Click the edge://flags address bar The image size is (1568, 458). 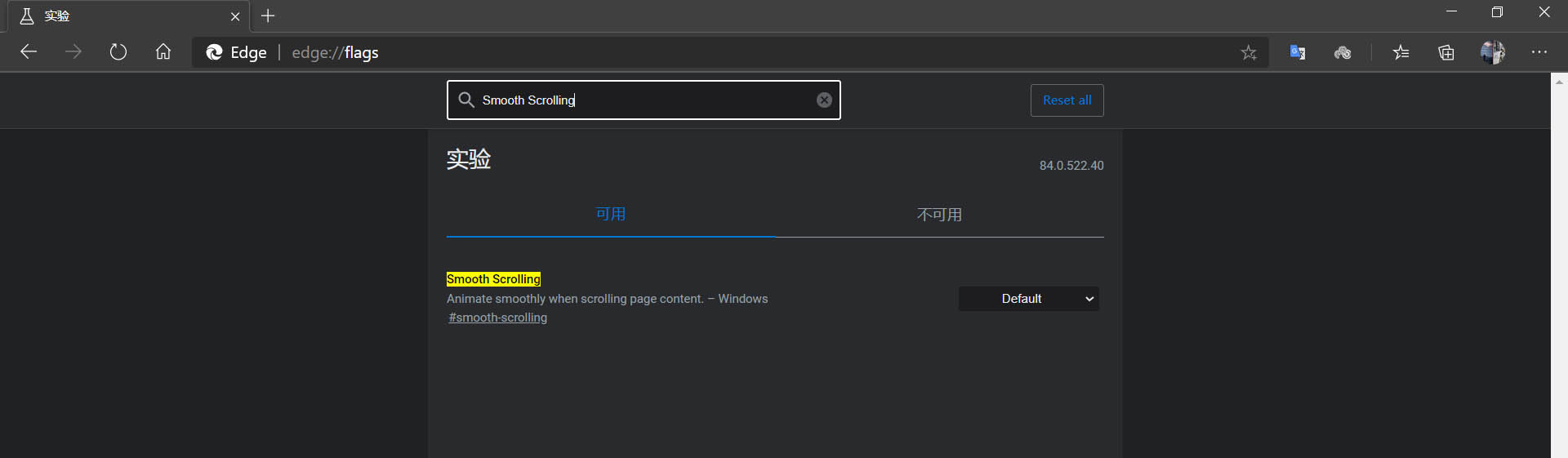[719, 52]
